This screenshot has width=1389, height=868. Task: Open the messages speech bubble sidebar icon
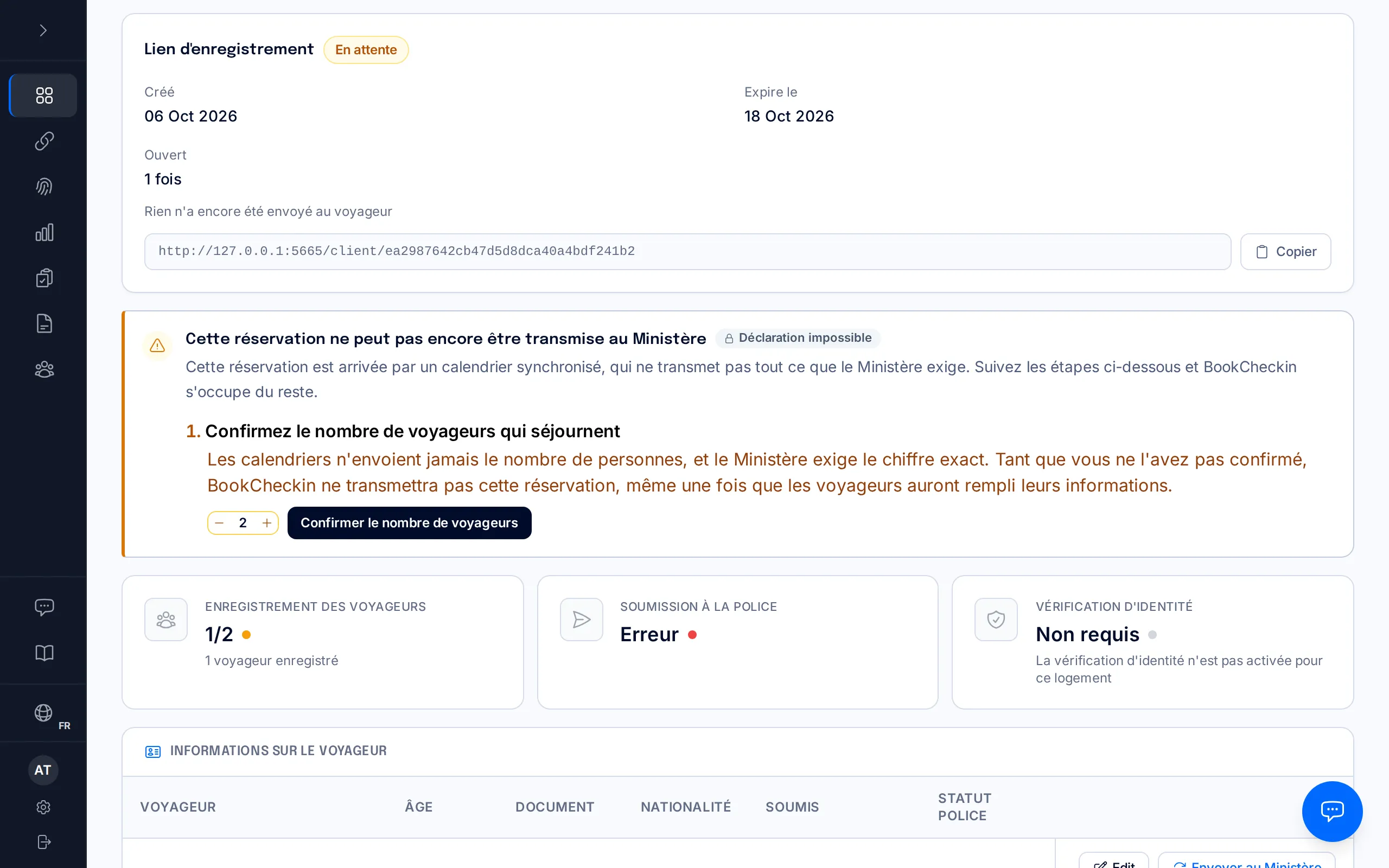[43, 608]
